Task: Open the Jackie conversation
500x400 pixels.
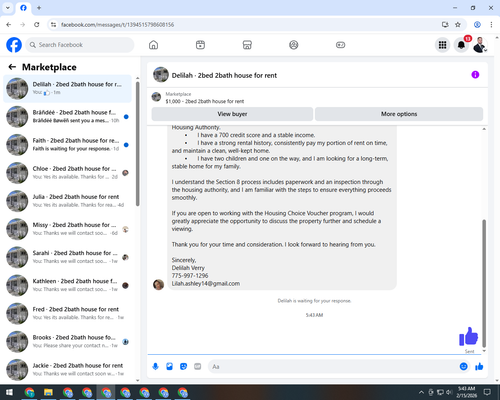Action: [67, 369]
